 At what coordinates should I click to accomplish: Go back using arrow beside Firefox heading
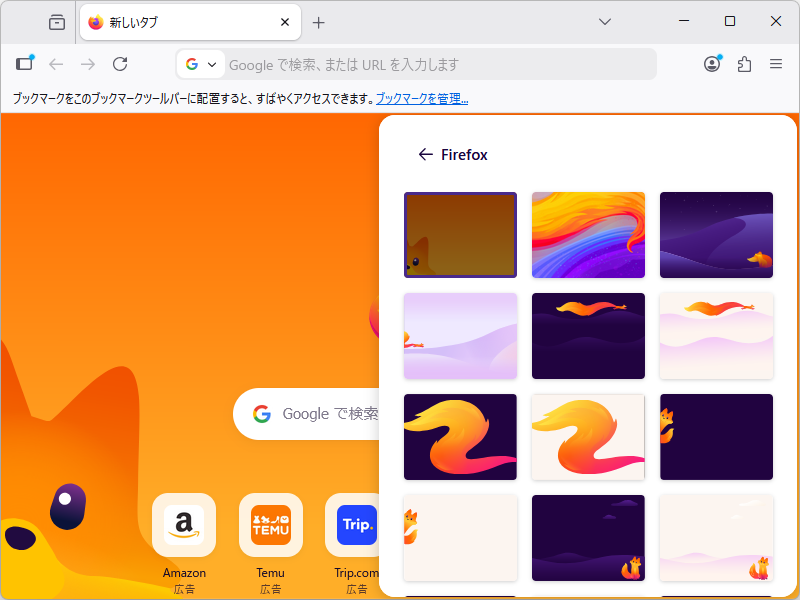[426, 154]
